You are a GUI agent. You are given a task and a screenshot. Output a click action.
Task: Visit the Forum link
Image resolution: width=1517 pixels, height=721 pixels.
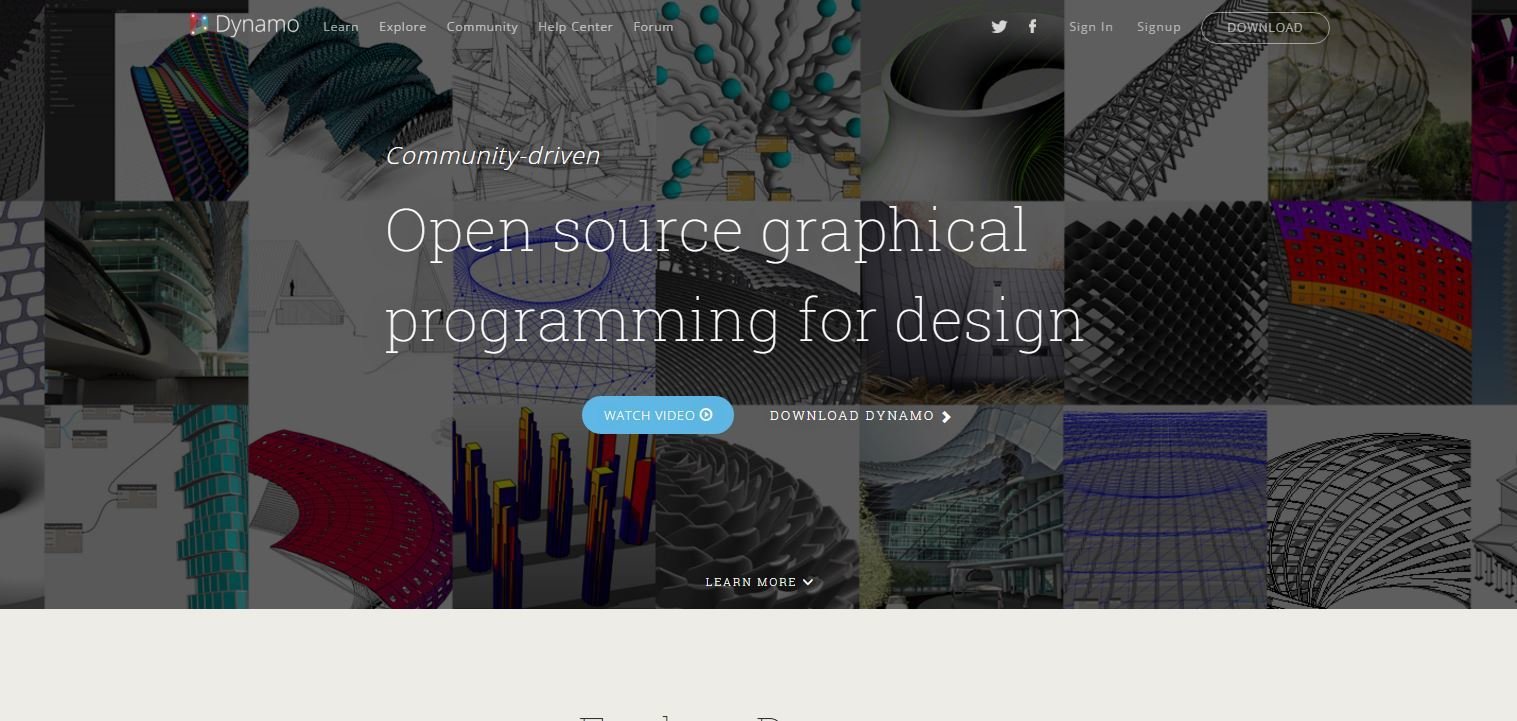(x=653, y=27)
